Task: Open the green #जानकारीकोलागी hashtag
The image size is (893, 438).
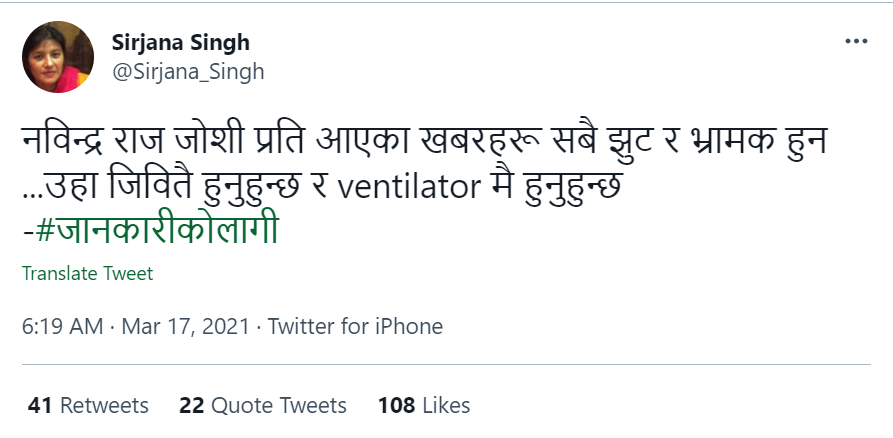Action: click(x=153, y=230)
